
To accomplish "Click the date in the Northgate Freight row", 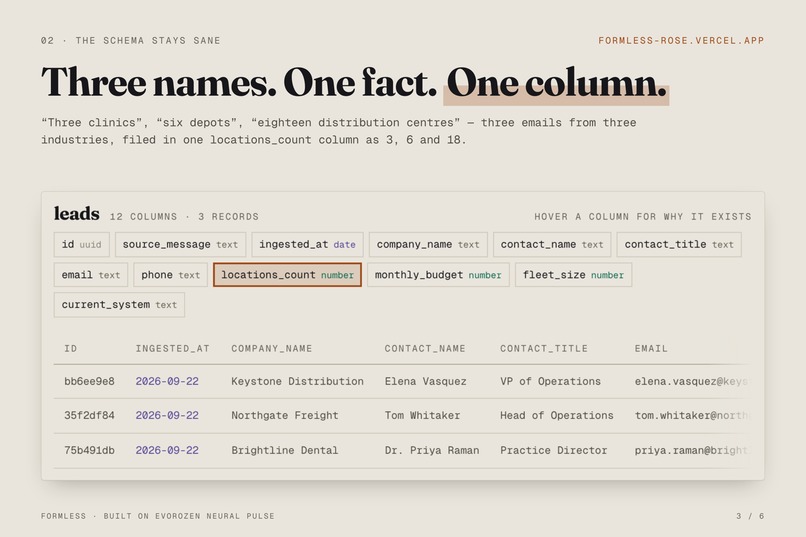I will (x=167, y=416).
